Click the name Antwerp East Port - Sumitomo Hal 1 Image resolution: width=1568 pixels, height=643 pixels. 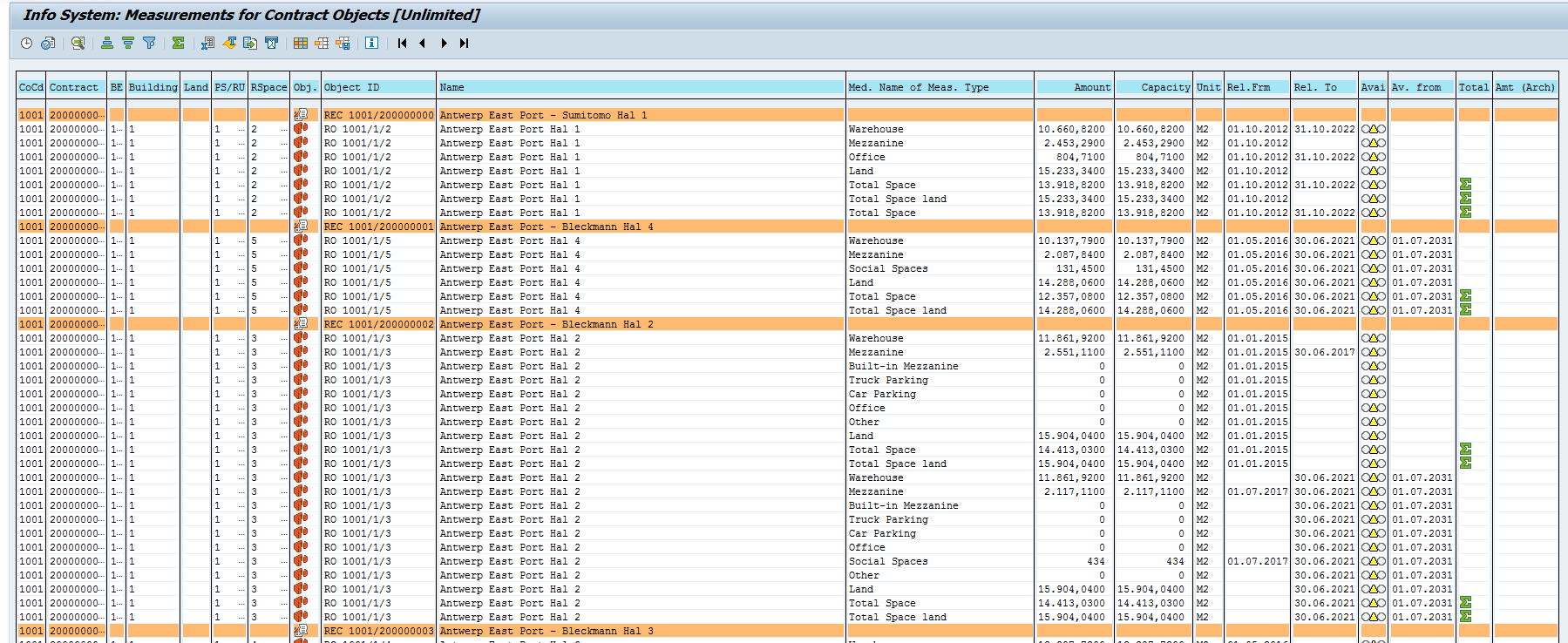(543, 115)
